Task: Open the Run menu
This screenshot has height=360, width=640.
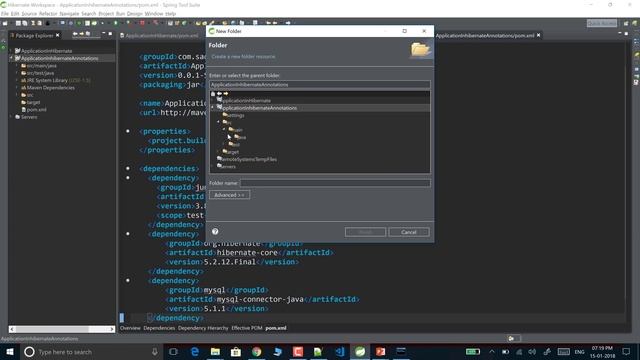Action: click(x=120, y=13)
